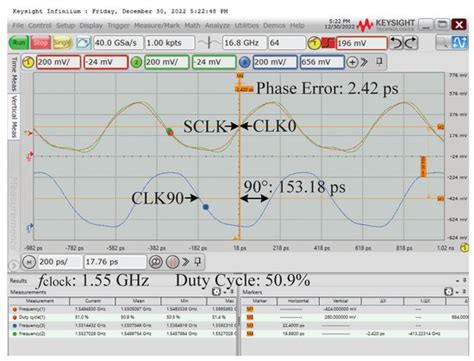
Task: Click the green Run button
Action: [19, 43]
